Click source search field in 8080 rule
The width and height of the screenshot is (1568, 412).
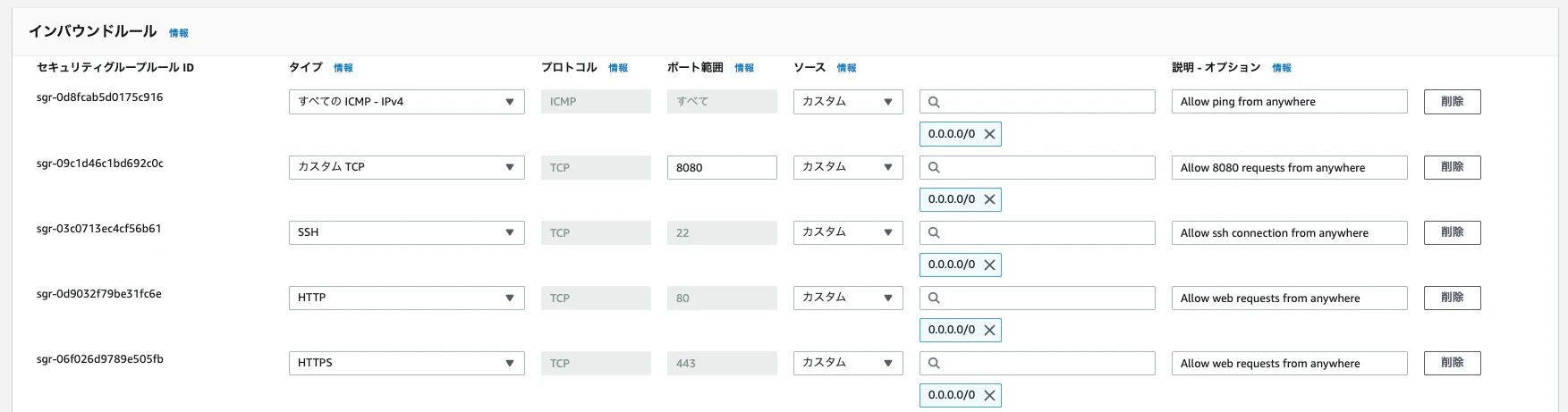coord(1038,167)
